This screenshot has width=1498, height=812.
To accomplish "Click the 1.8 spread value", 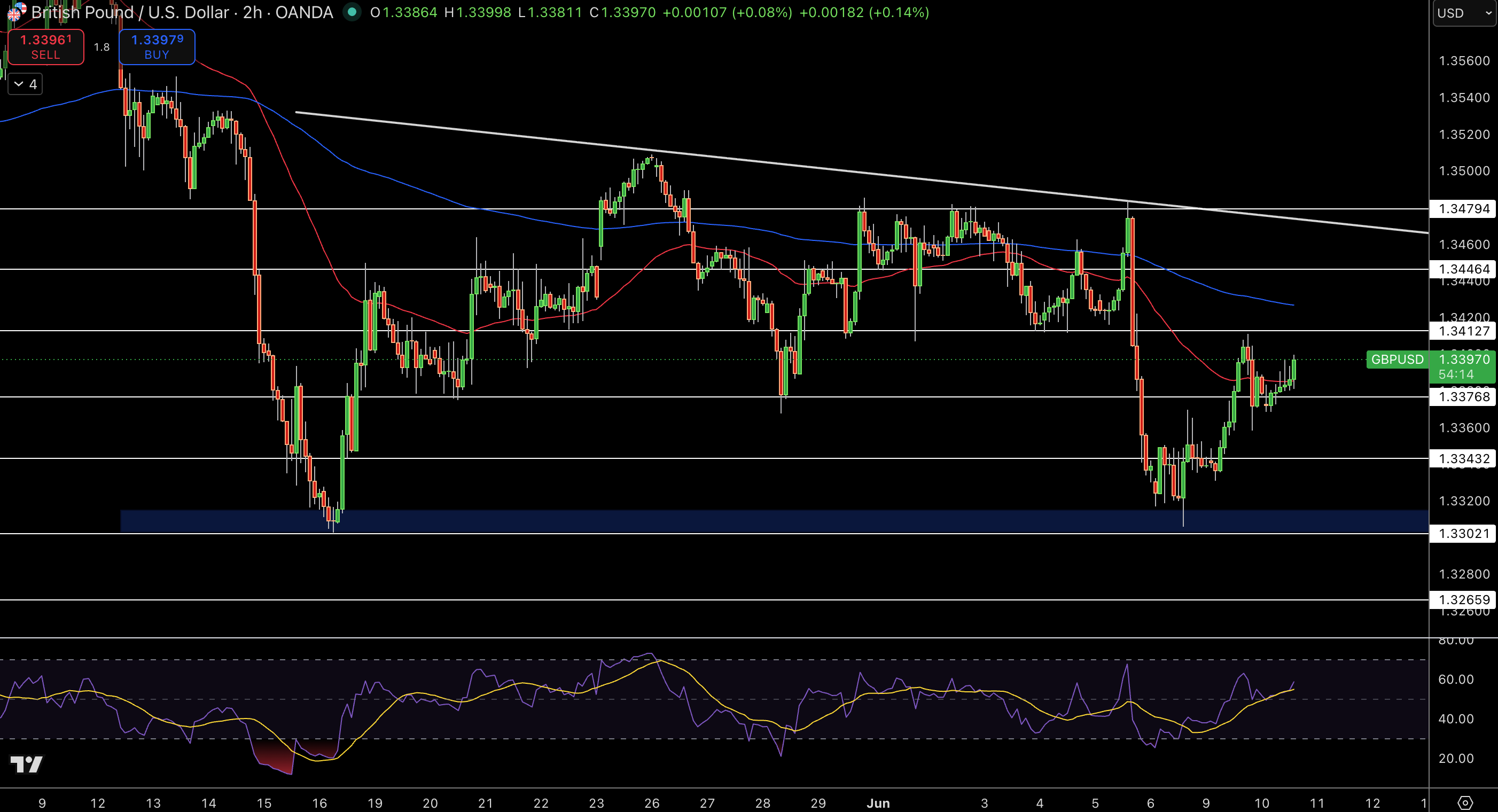I will pos(102,47).
